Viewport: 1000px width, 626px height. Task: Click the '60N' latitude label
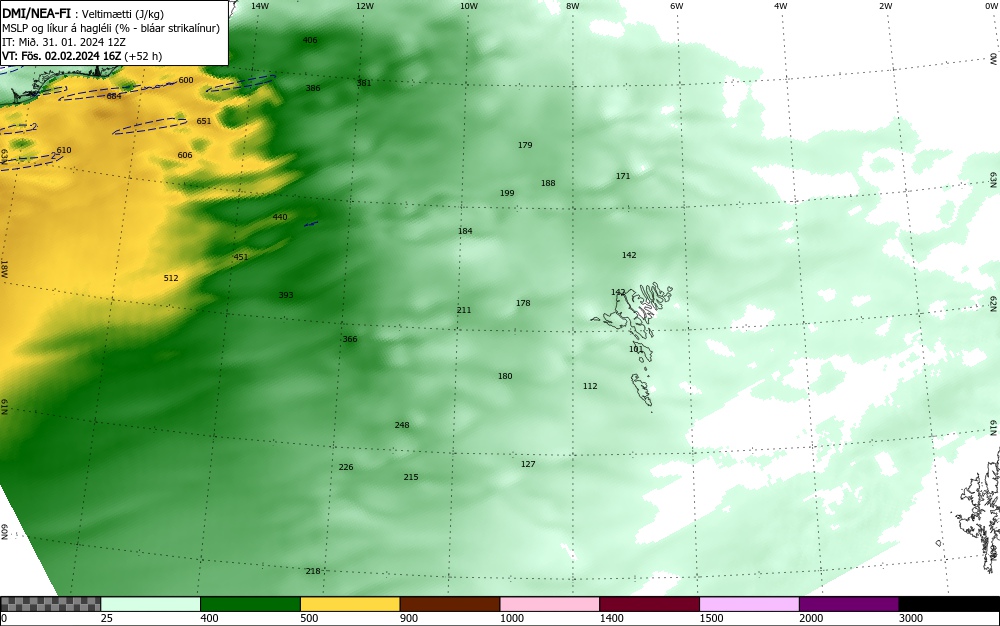tap(4, 532)
